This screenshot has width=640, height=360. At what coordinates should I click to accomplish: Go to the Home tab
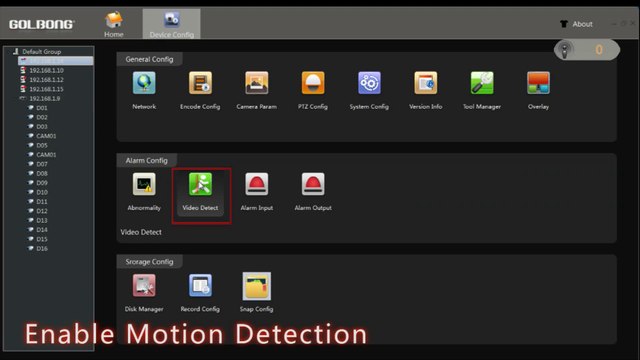tap(113, 24)
